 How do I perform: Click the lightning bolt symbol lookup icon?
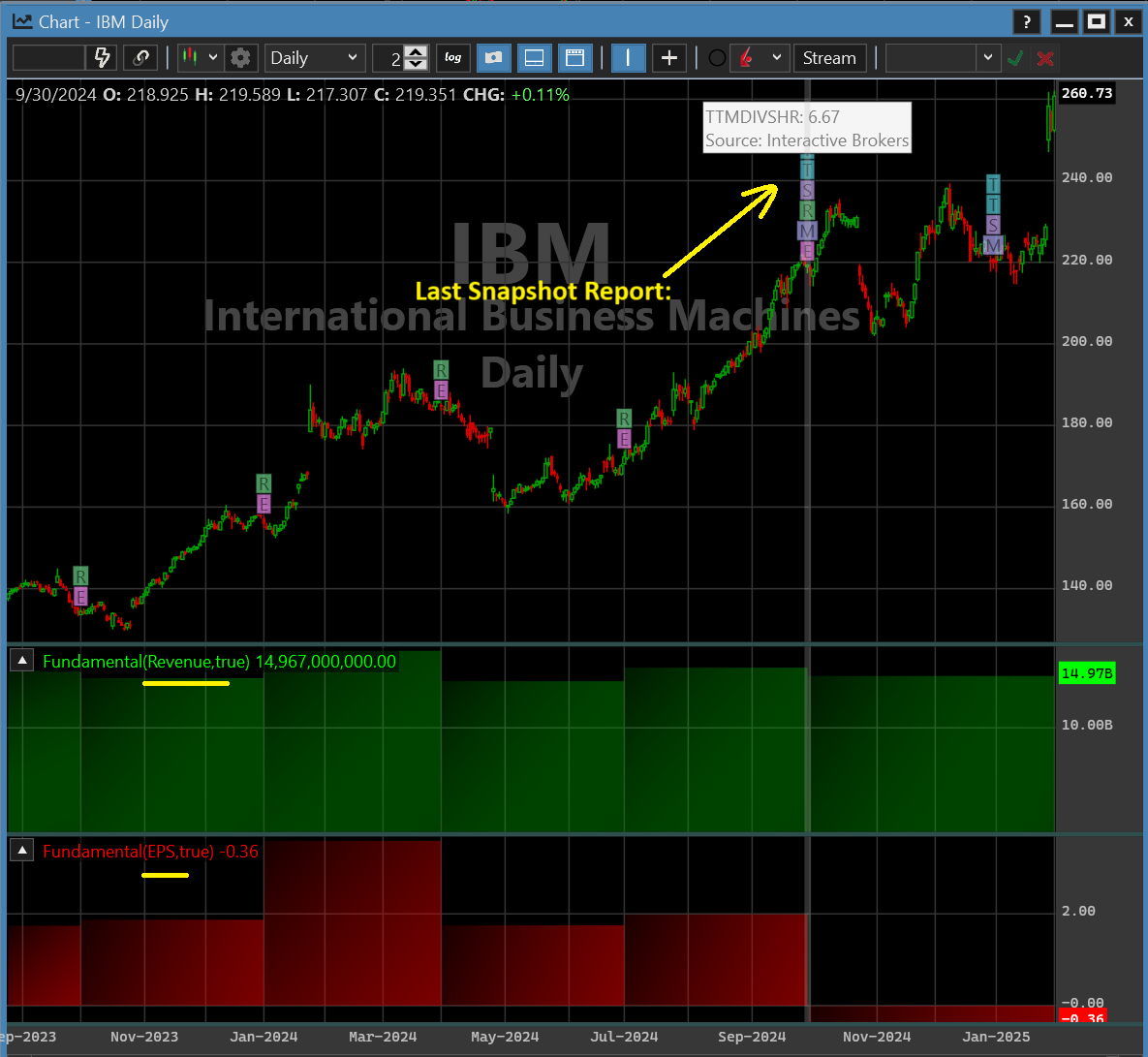[102, 58]
